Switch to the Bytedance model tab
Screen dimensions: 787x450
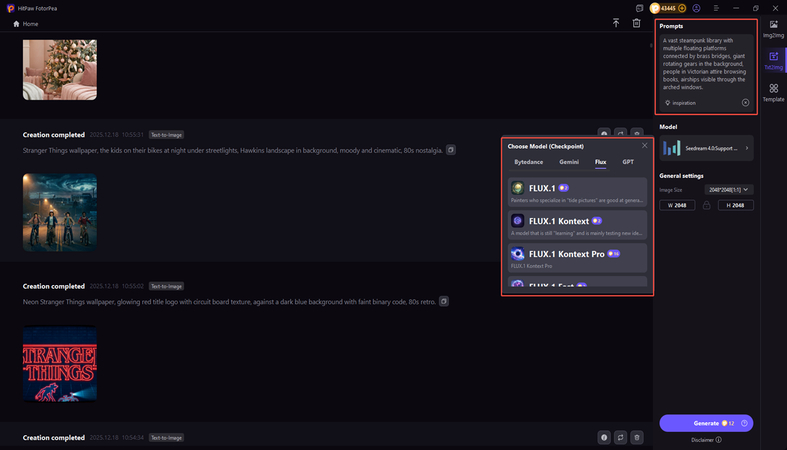[x=529, y=162]
